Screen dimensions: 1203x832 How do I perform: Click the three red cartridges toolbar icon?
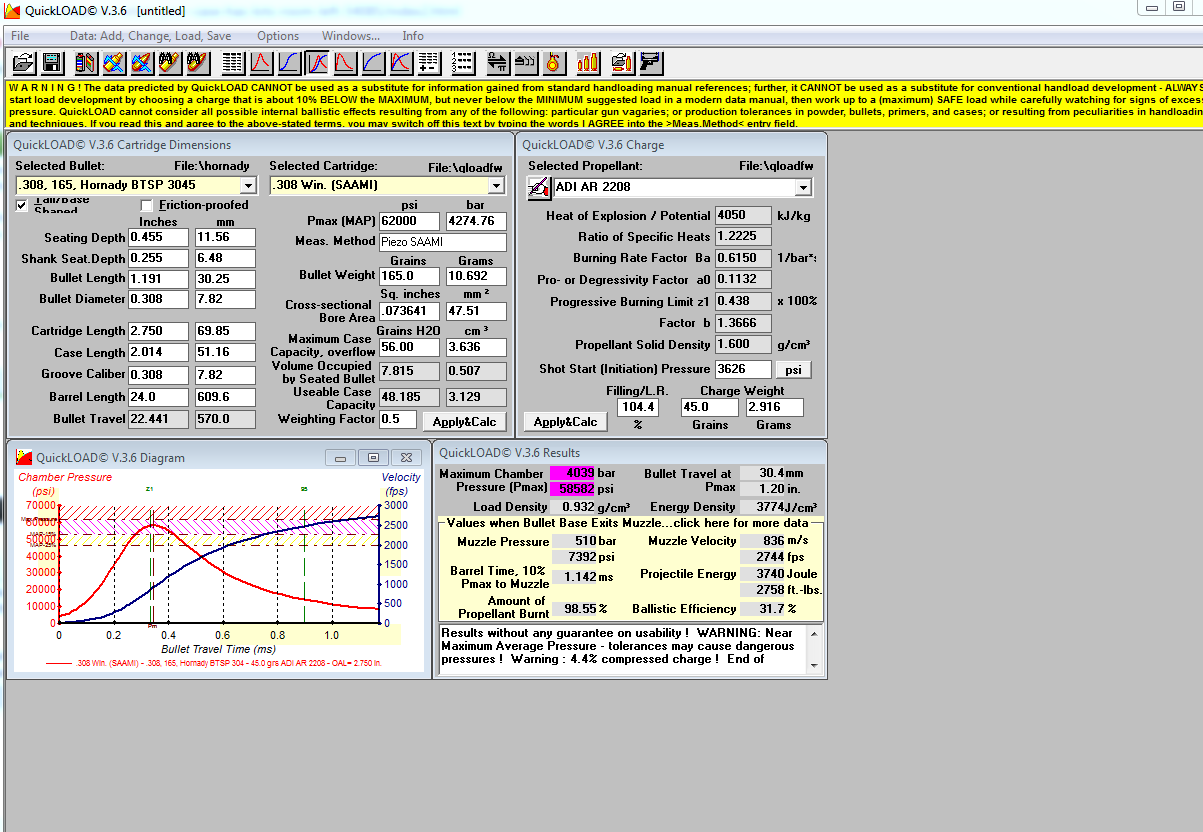[588, 63]
